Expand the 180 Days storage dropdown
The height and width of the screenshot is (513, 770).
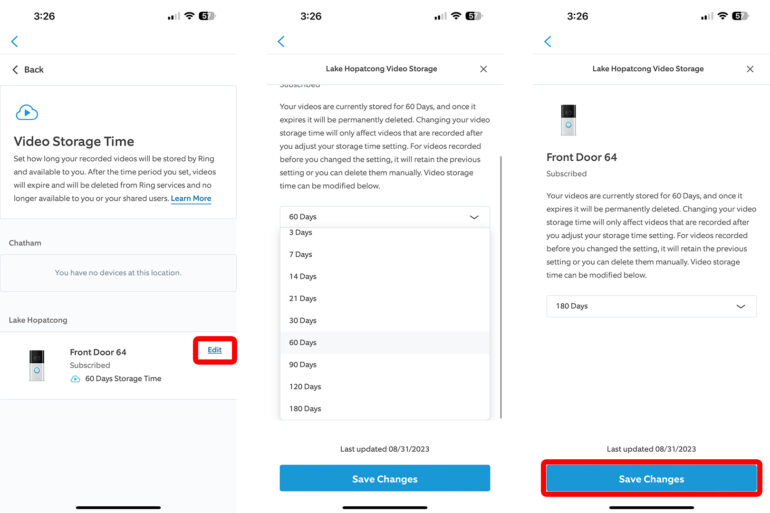point(651,306)
